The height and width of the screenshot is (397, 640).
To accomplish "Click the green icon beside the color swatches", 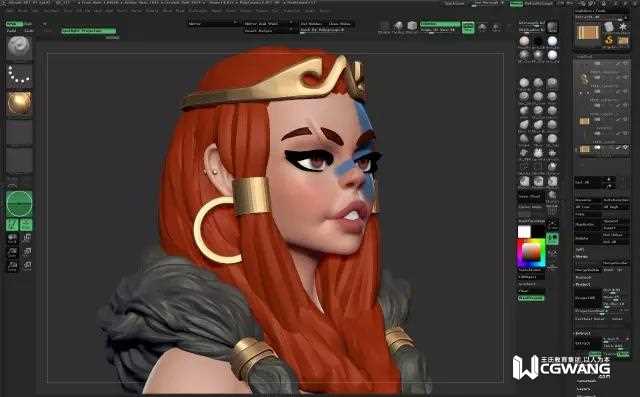I will tap(552, 238).
